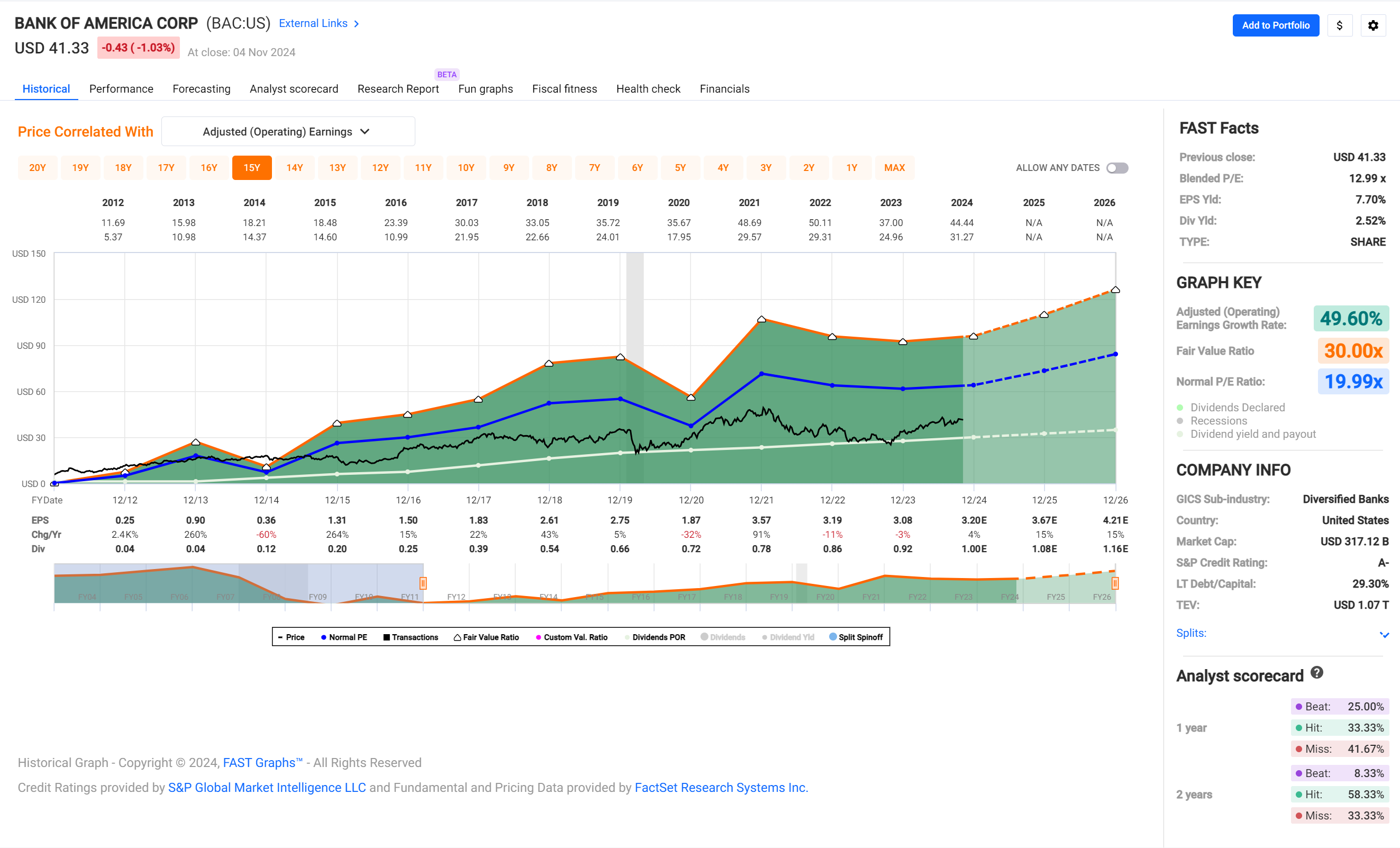Click the Blended P/E value 12.99 x
This screenshot has width=1400, height=848.
pyautogui.click(x=1367, y=178)
